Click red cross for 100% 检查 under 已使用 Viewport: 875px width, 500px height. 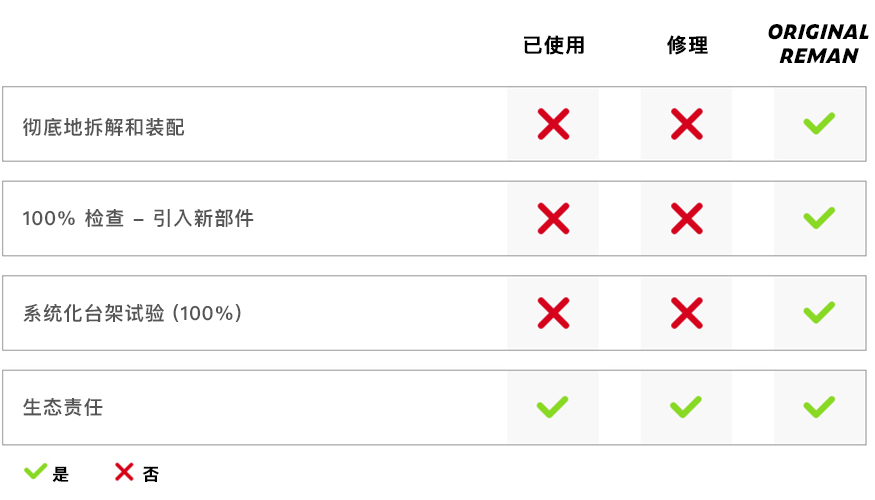pyautogui.click(x=553, y=218)
